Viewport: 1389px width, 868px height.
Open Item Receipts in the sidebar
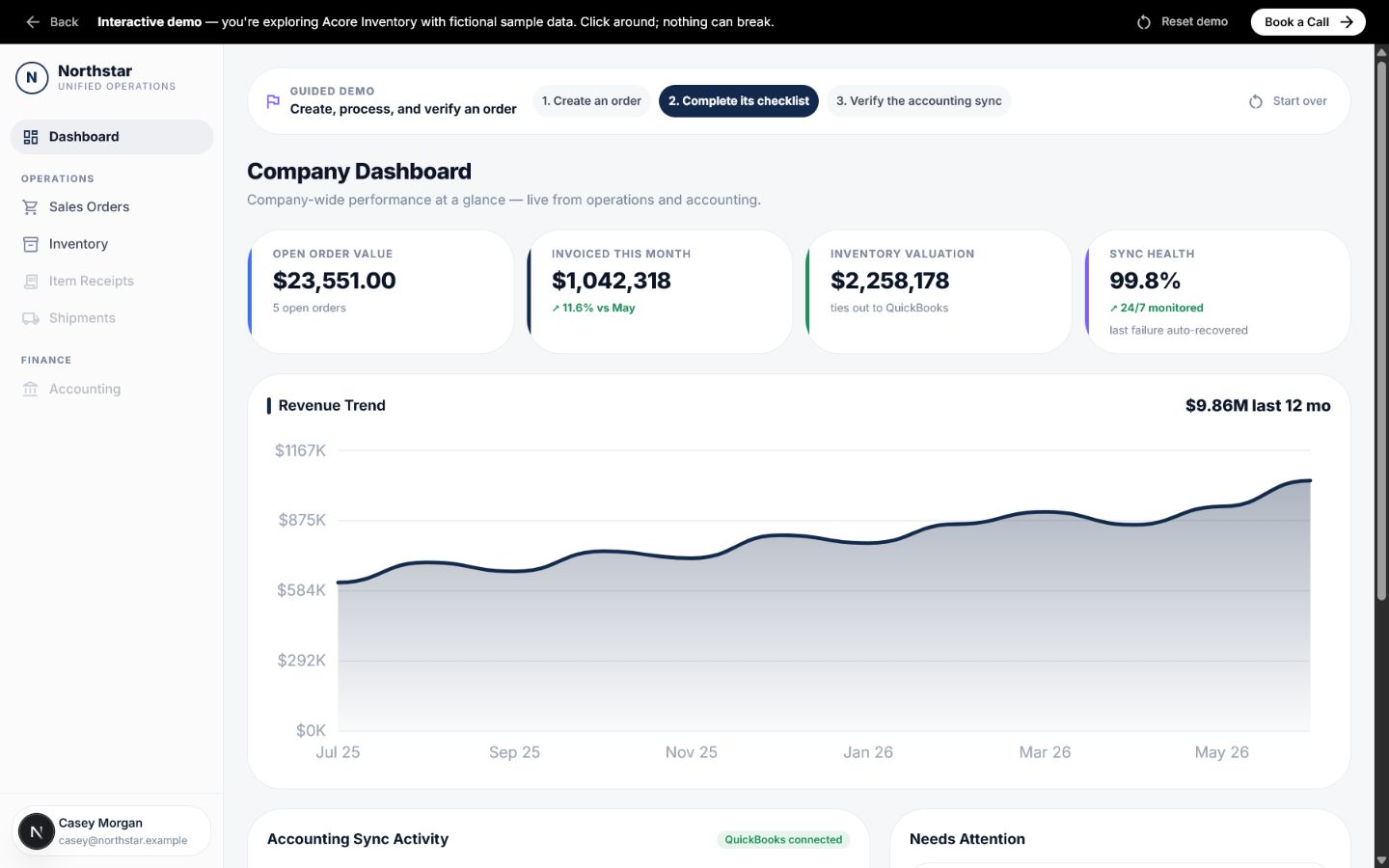(x=112, y=282)
